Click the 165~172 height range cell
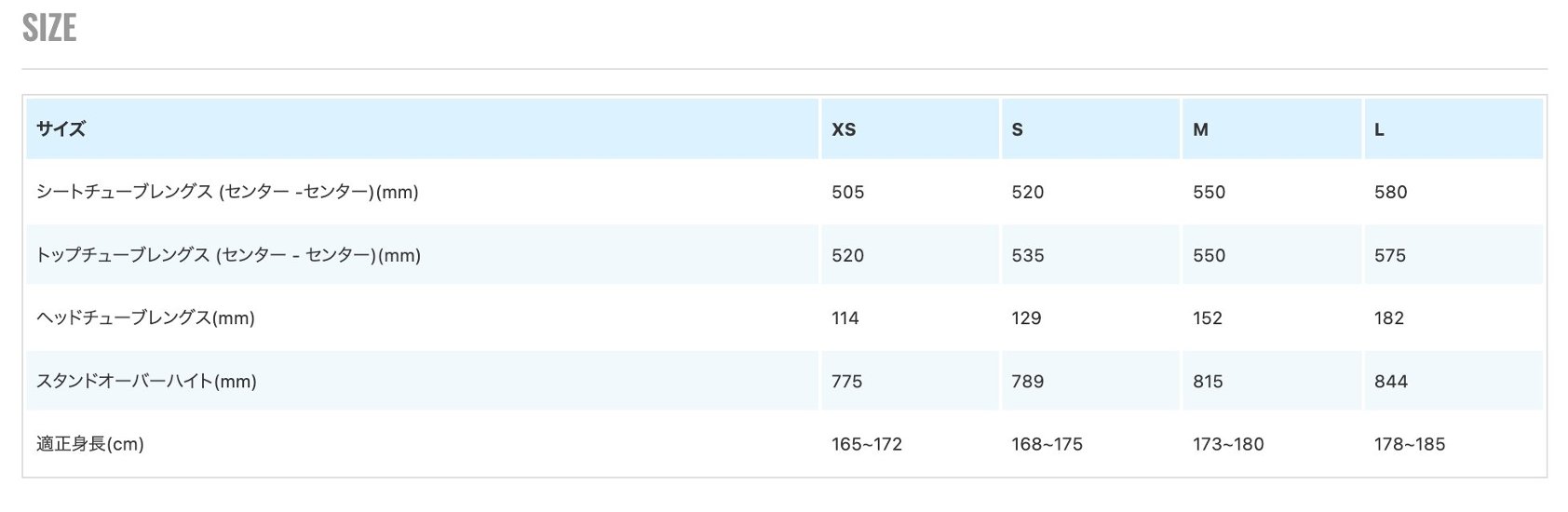The width and height of the screenshot is (1568, 512). (866, 445)
